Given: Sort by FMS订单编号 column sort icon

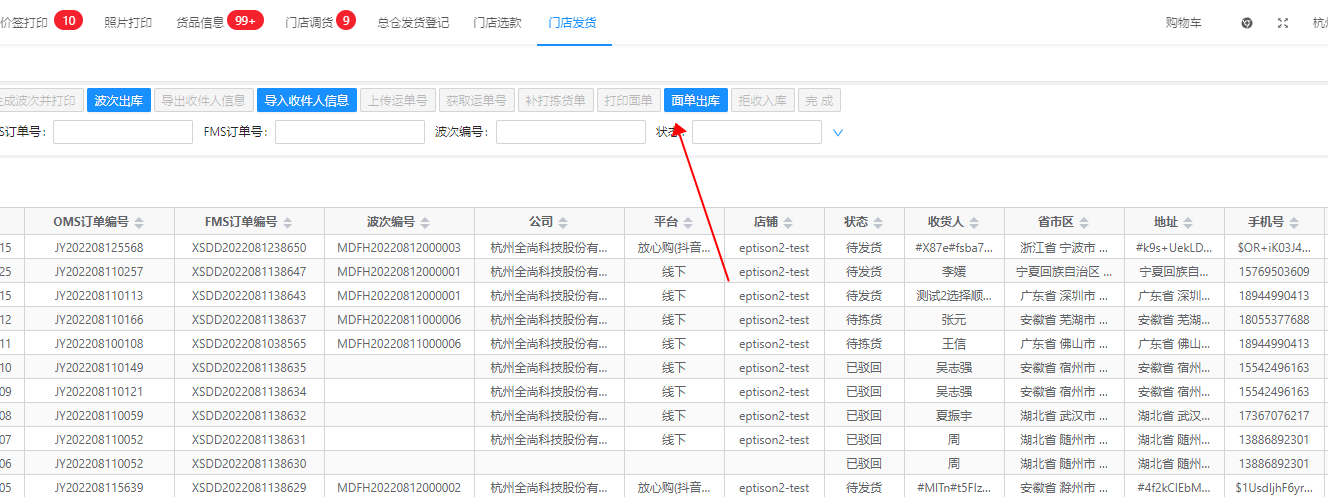Looking at the screenshot, I should point(288,222).
